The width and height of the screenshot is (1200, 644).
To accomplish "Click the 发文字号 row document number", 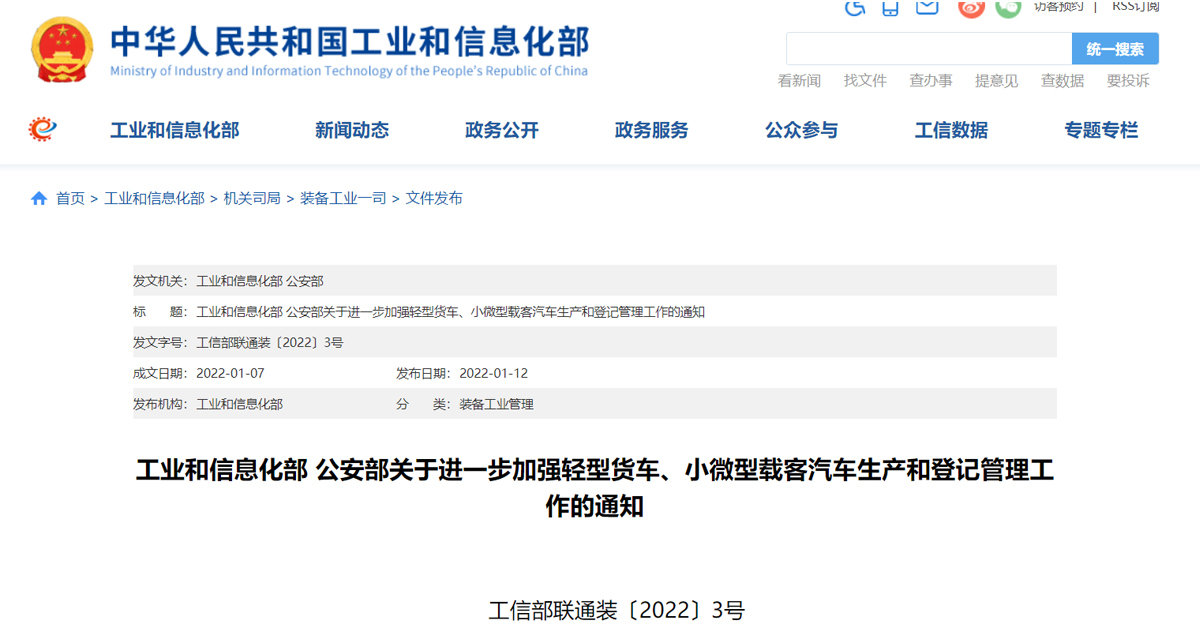I will coord(270,342).
